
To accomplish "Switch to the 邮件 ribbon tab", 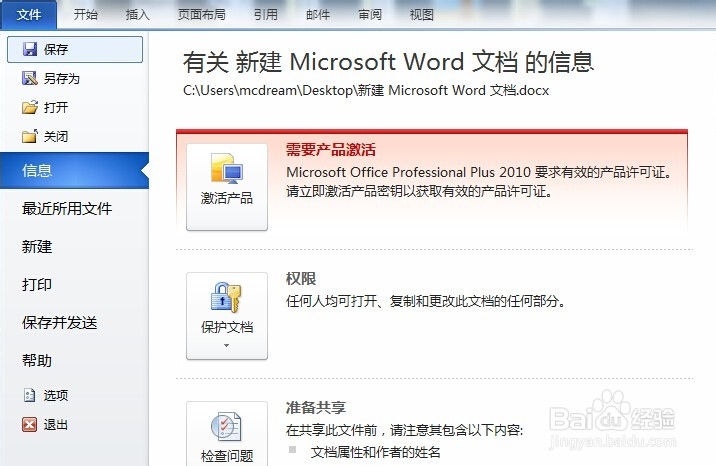I will 318,15.
